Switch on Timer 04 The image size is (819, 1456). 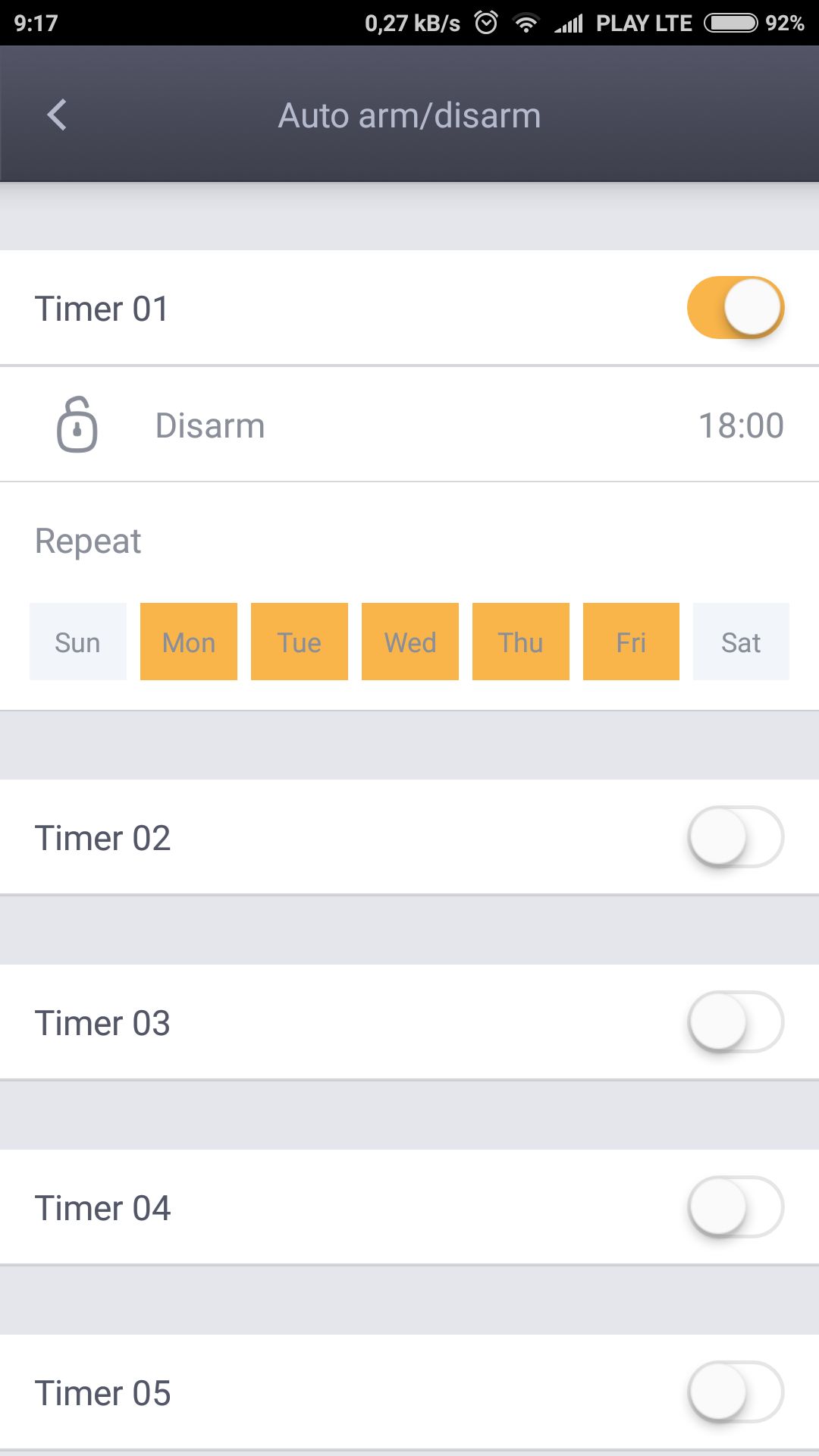coord(735,1207)
